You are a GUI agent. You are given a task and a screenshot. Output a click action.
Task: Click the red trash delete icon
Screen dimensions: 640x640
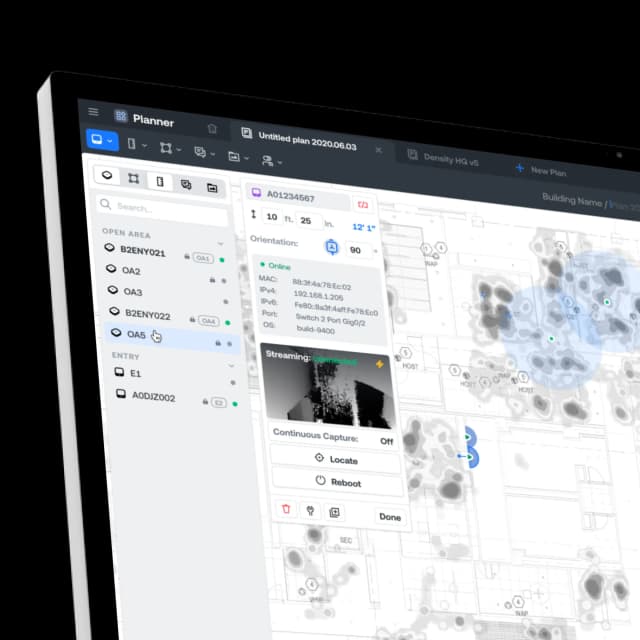[286, 509]
